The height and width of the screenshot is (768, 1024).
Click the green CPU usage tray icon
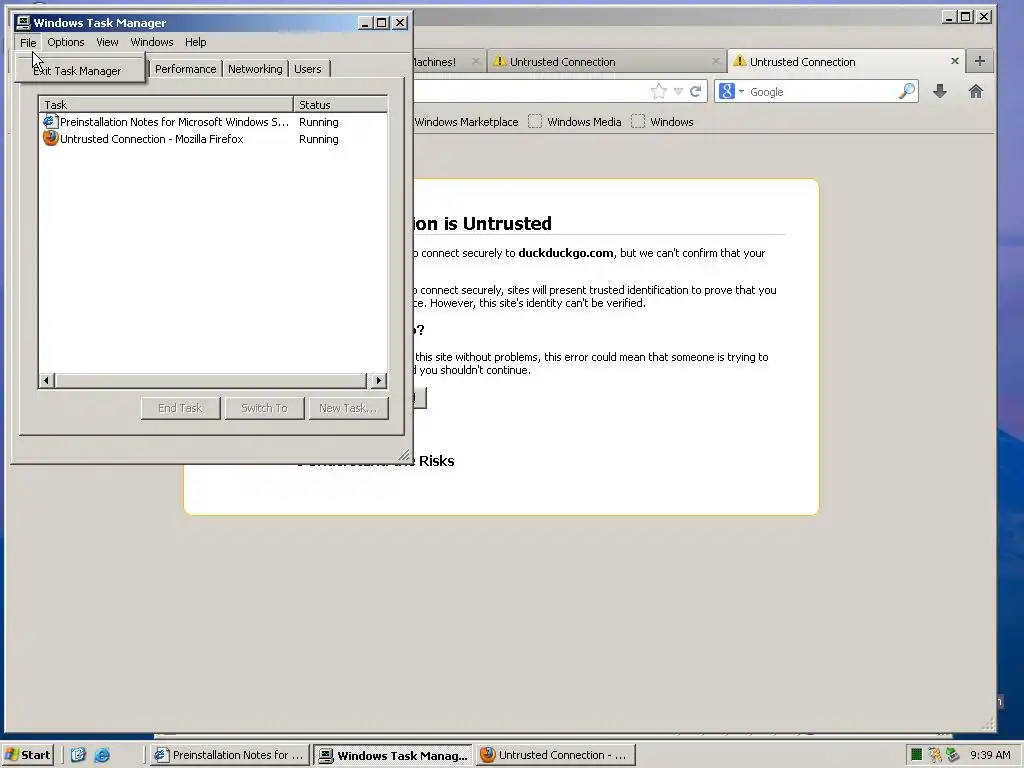(x=917, y=755)
